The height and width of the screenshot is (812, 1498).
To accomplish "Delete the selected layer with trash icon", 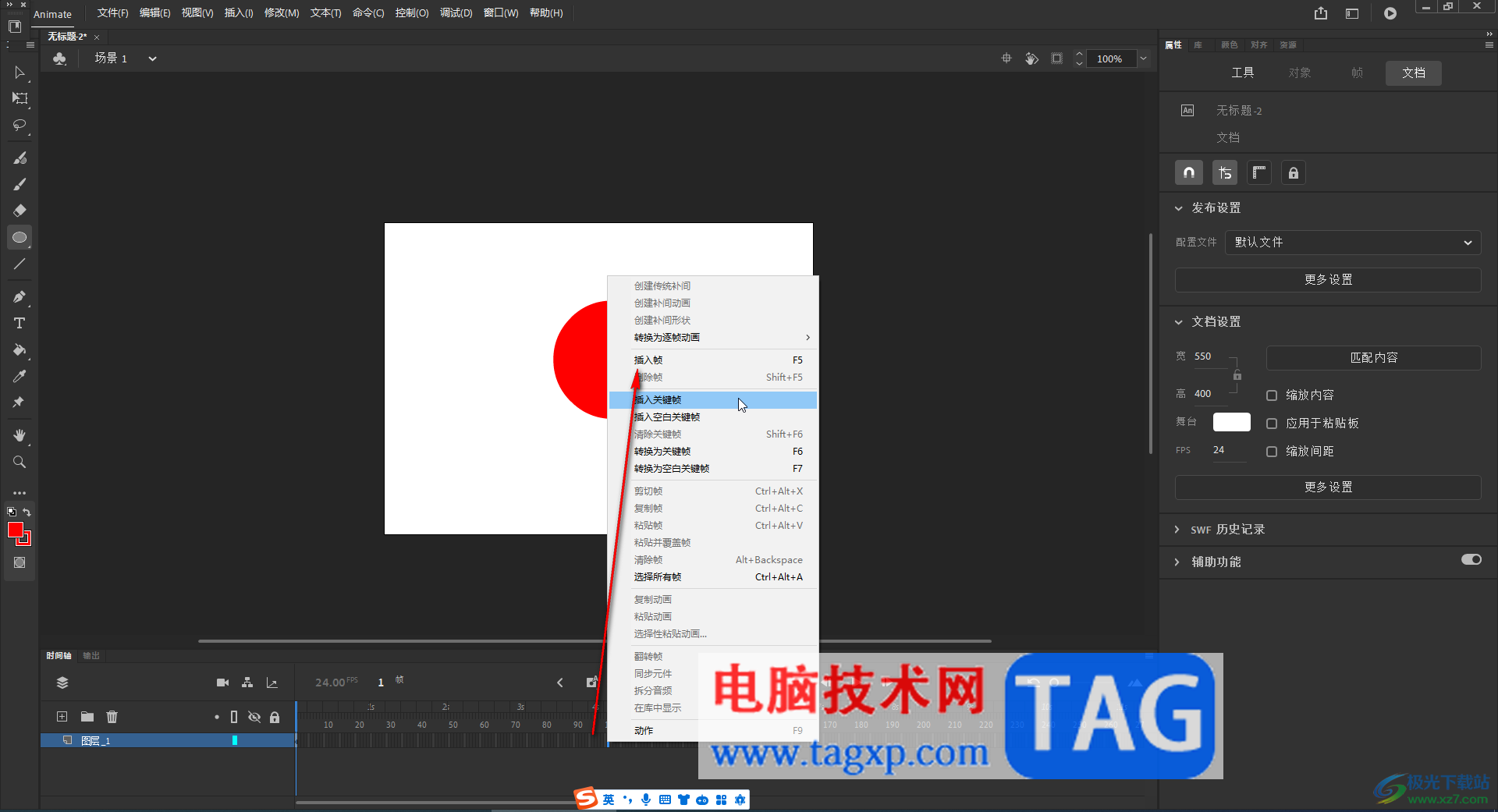I will [x=112, y=717].
